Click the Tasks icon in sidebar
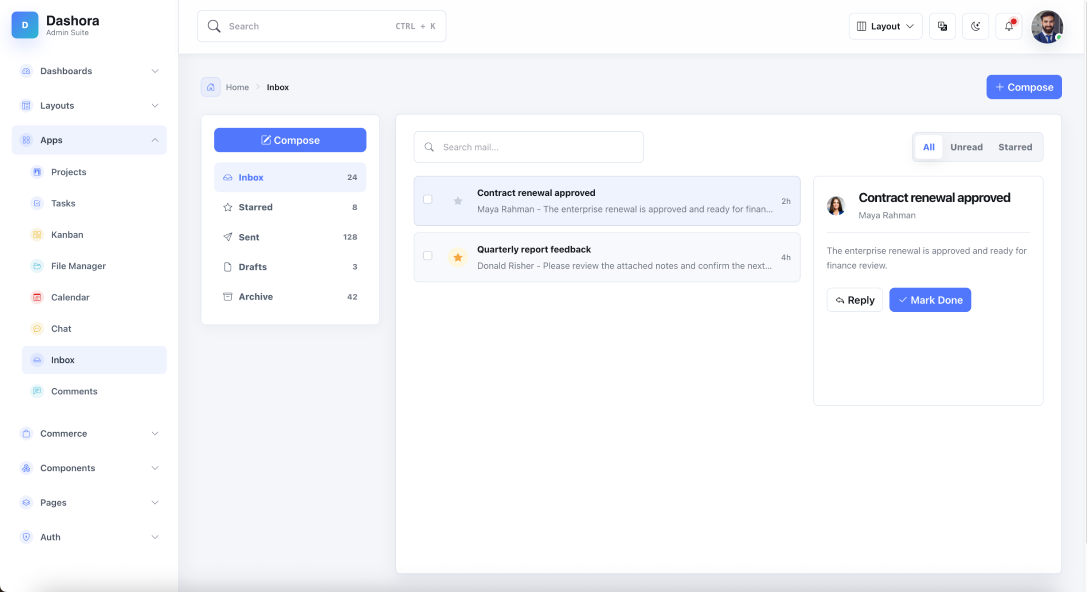This screenshot has width=1087, height=592. pos(37,203)
